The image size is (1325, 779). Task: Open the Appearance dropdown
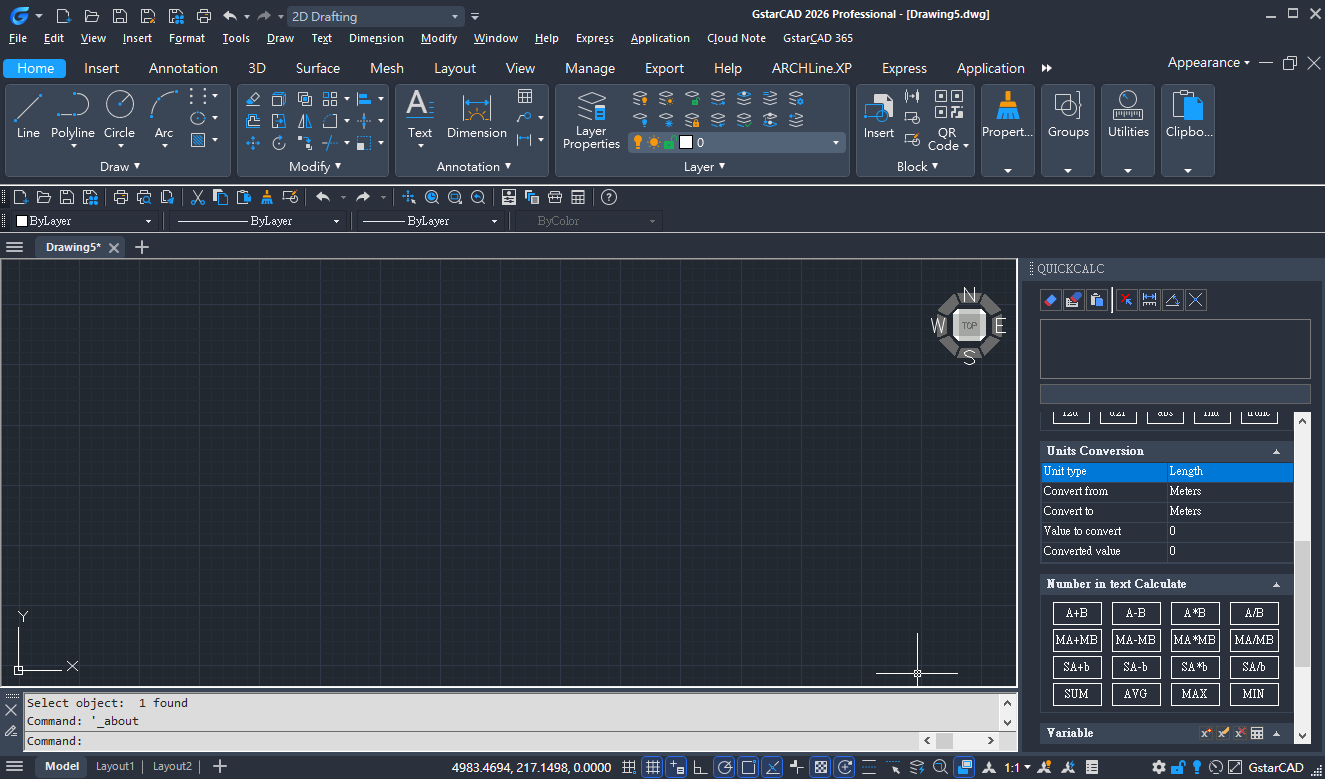click(1209, 62)
